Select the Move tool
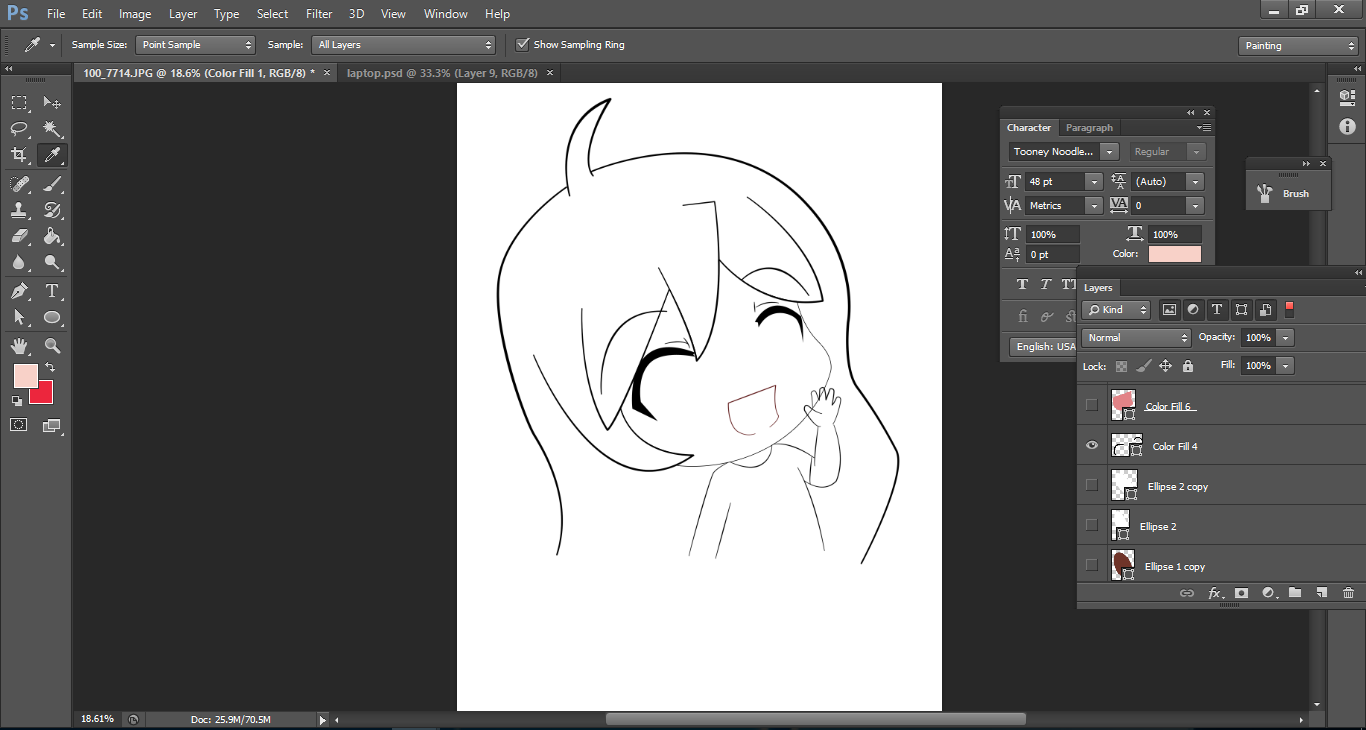 52,102
